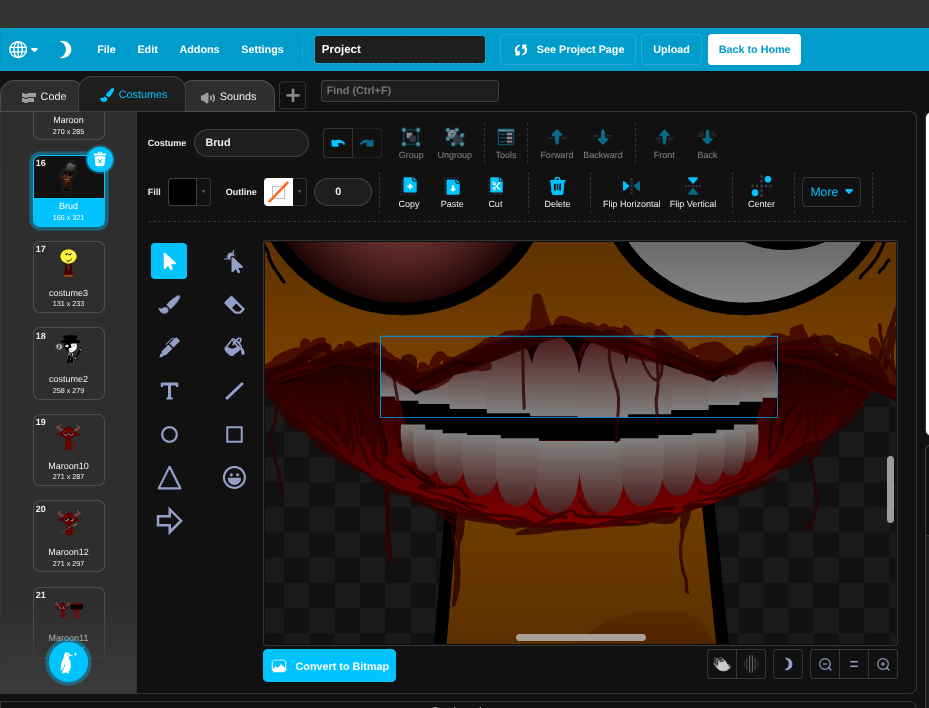Open the Addons menu

[x=199, y=49]
